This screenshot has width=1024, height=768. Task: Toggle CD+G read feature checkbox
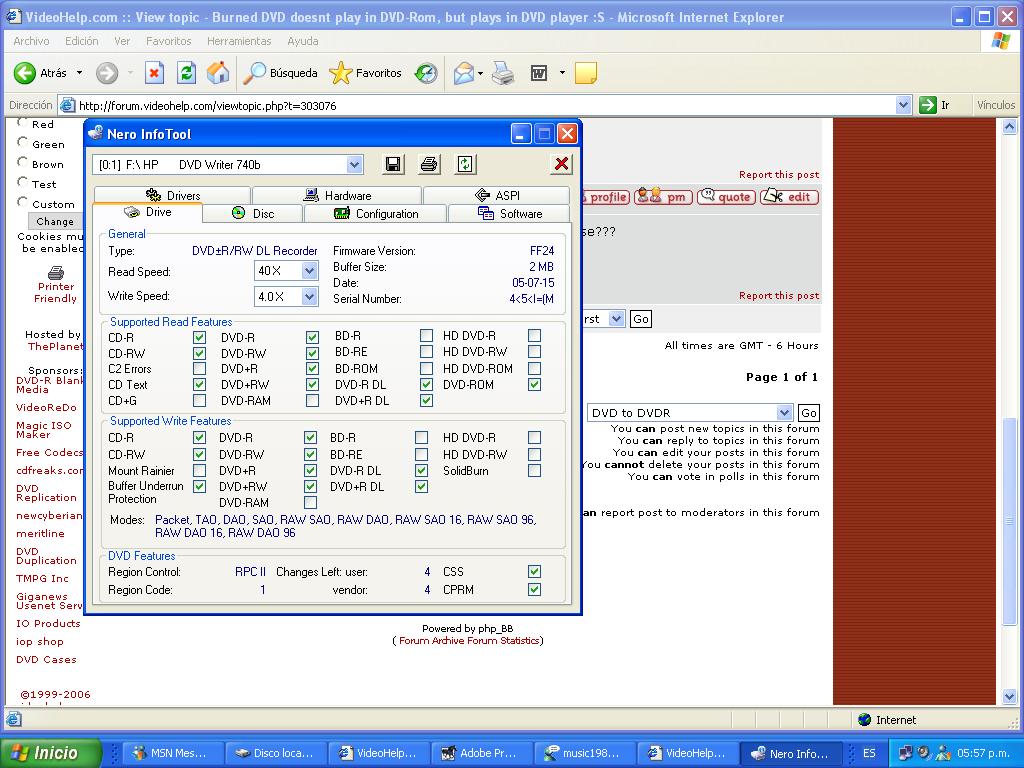coord(199,400)
